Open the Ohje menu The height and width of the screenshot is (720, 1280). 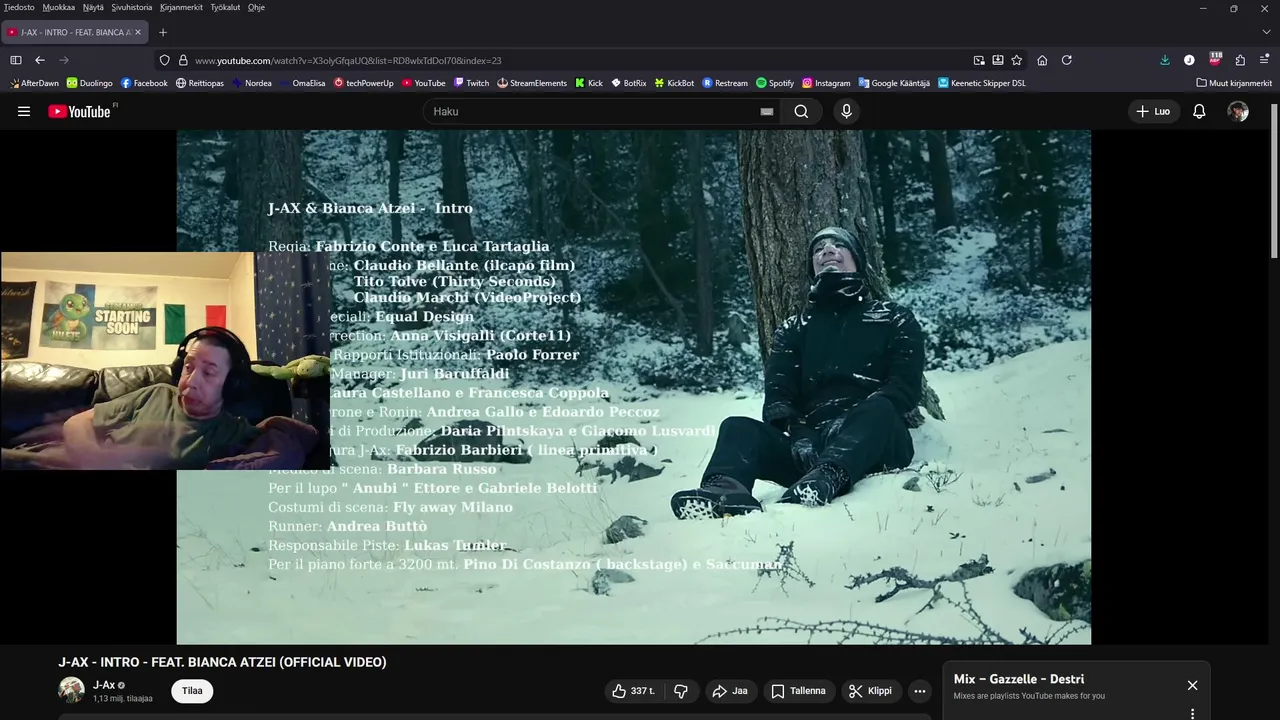click(x=256, y=7)
